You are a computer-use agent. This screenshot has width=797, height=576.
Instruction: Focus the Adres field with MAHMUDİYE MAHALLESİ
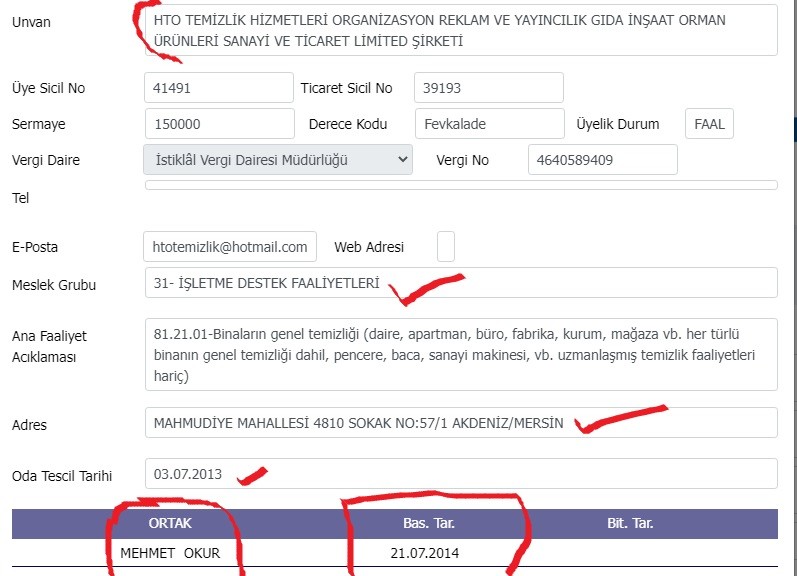461,422
